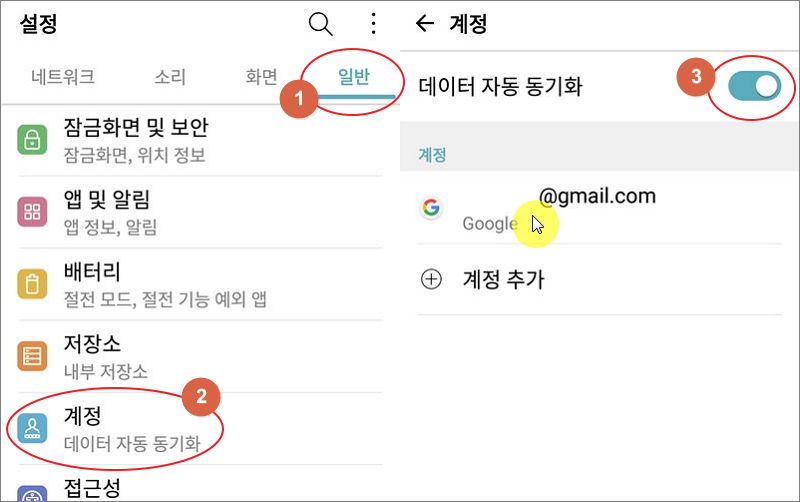Select the 일반 tab
This screenshot has width=800, height=502.
354,77
